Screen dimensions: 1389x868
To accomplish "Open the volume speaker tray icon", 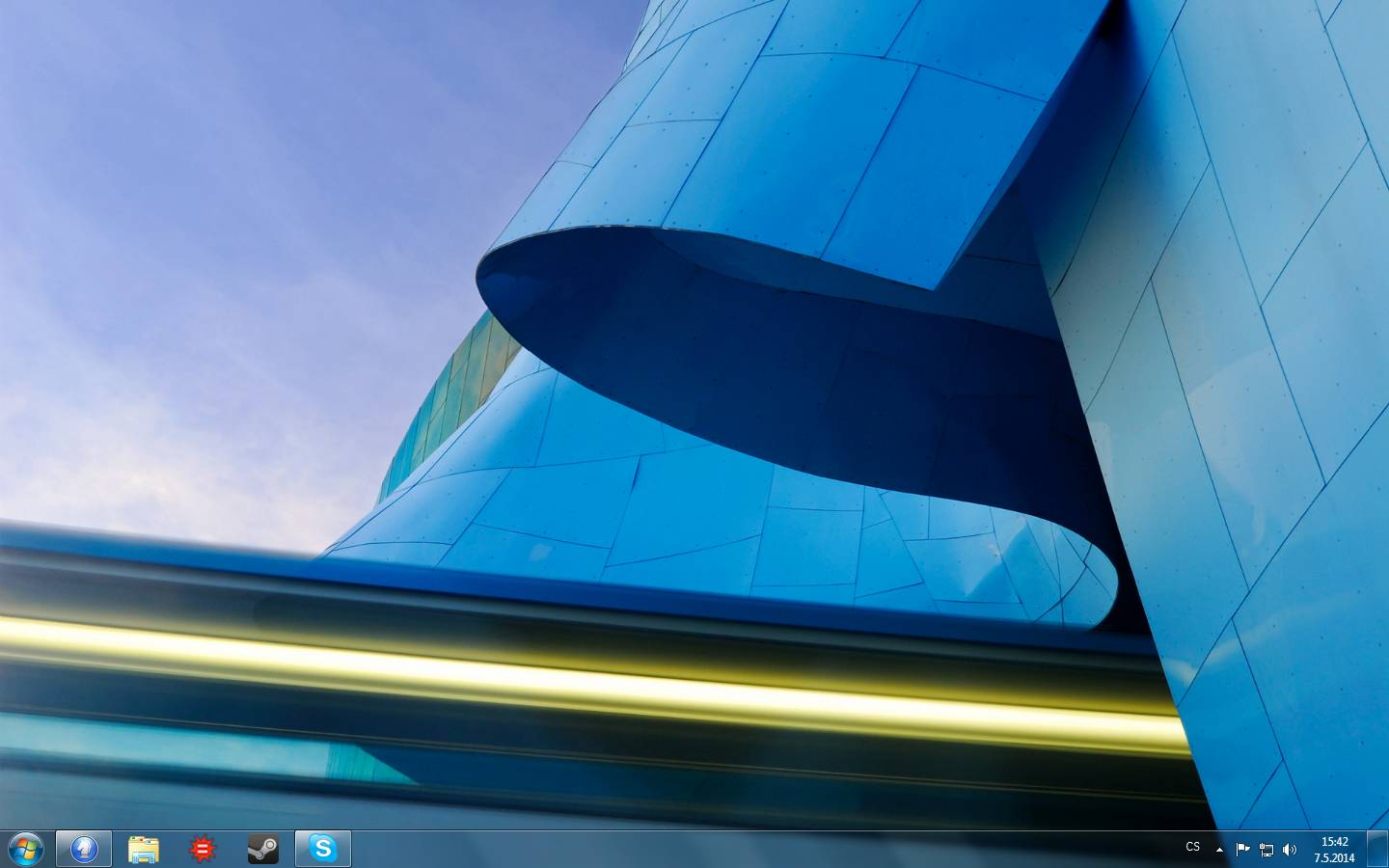I will pyautogui.click(x=1290, y=850).
